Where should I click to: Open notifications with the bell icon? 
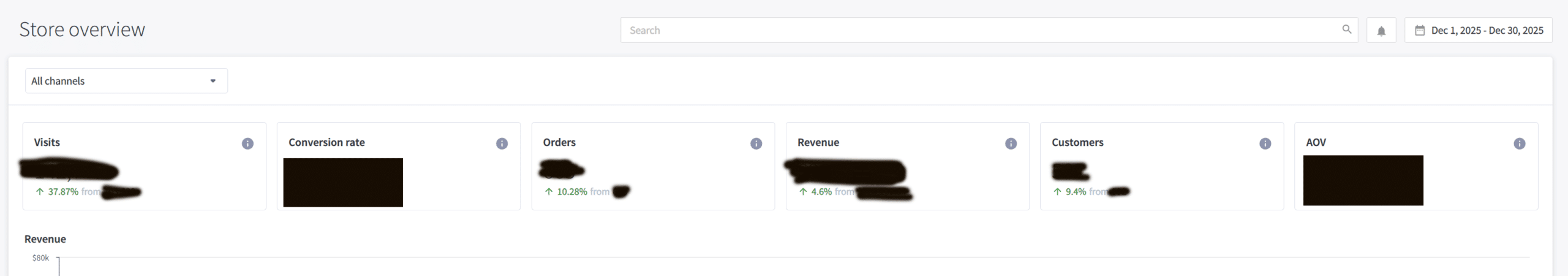tap(1381, 31)
